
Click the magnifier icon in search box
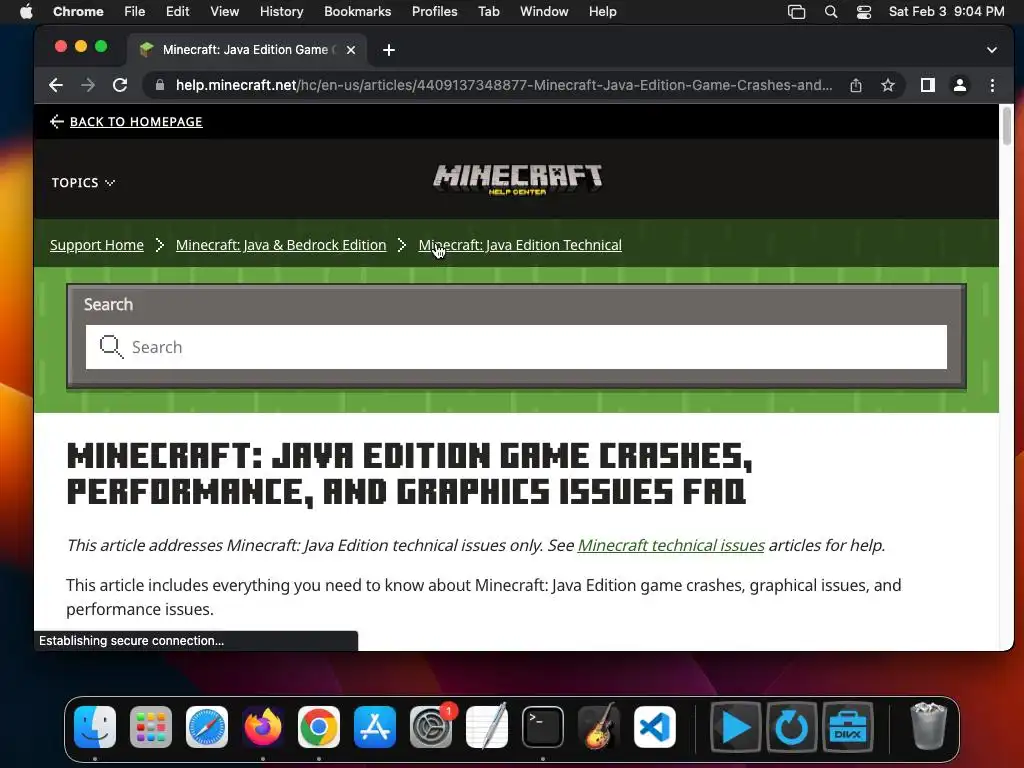(x=111, y=347)
